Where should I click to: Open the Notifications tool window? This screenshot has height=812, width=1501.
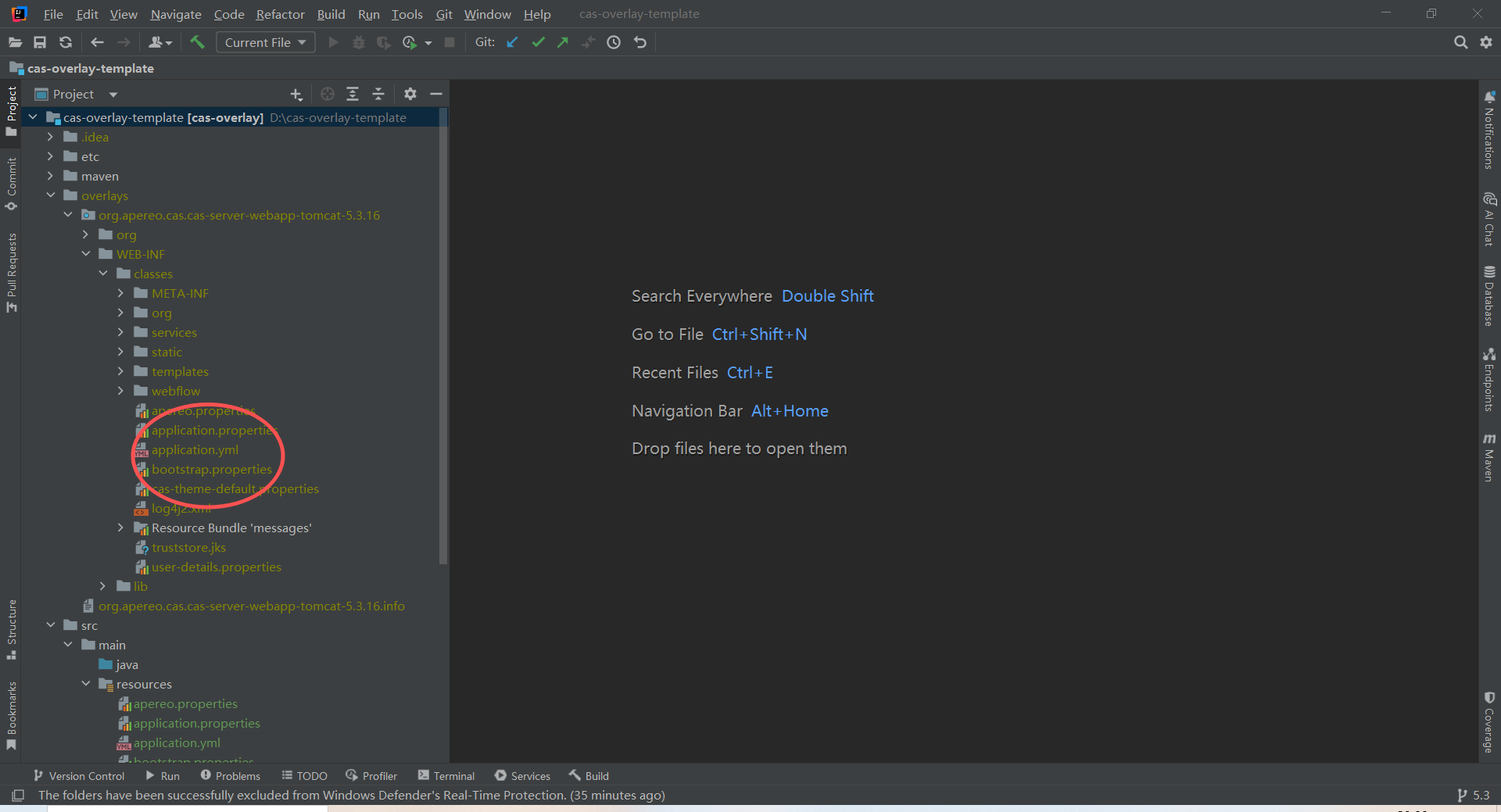click(1489, 130)
